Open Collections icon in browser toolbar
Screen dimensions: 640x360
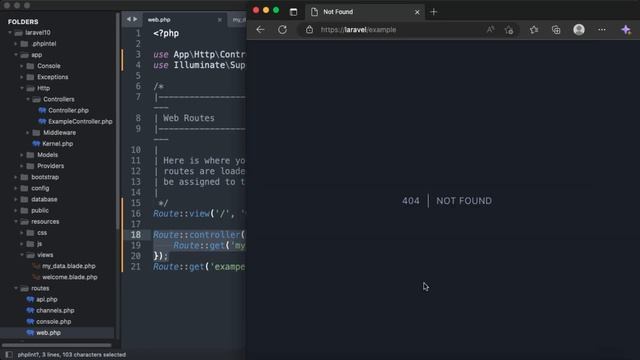click(556, 30)
